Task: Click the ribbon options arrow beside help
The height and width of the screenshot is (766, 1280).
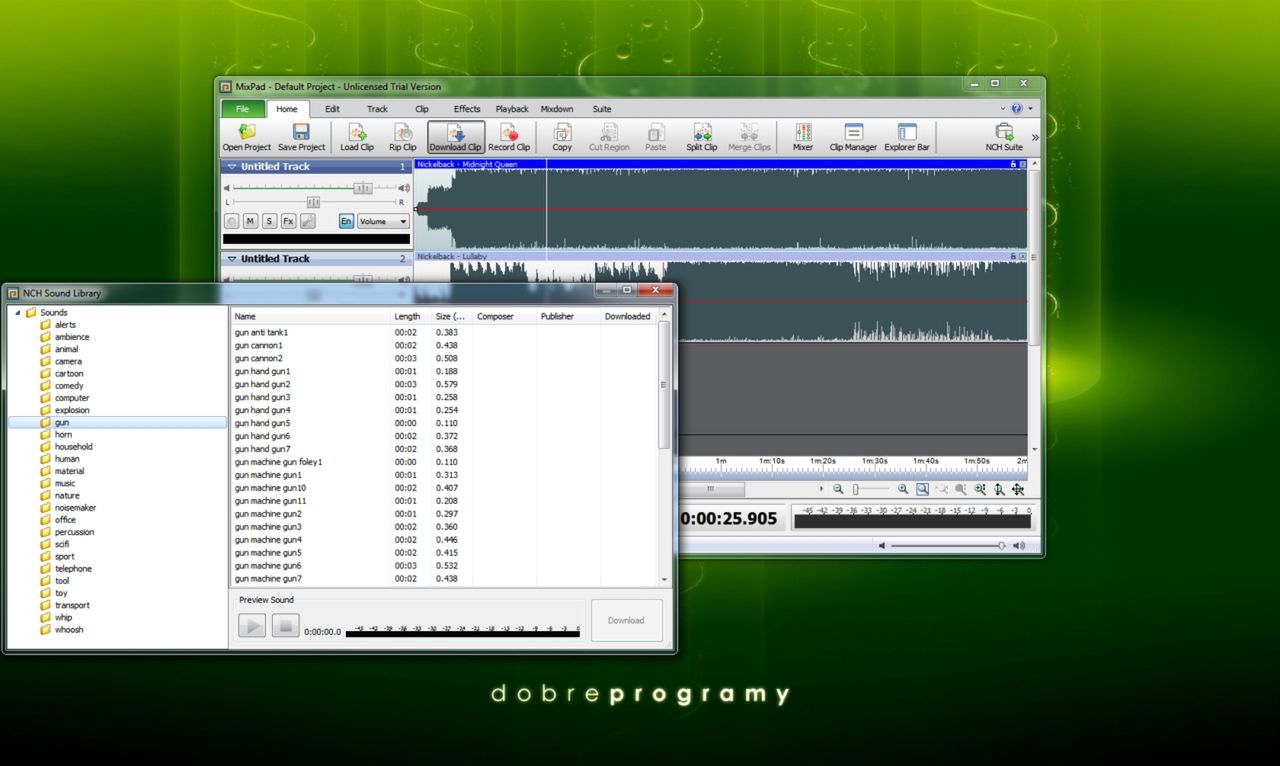Action: coord(1031,108)
